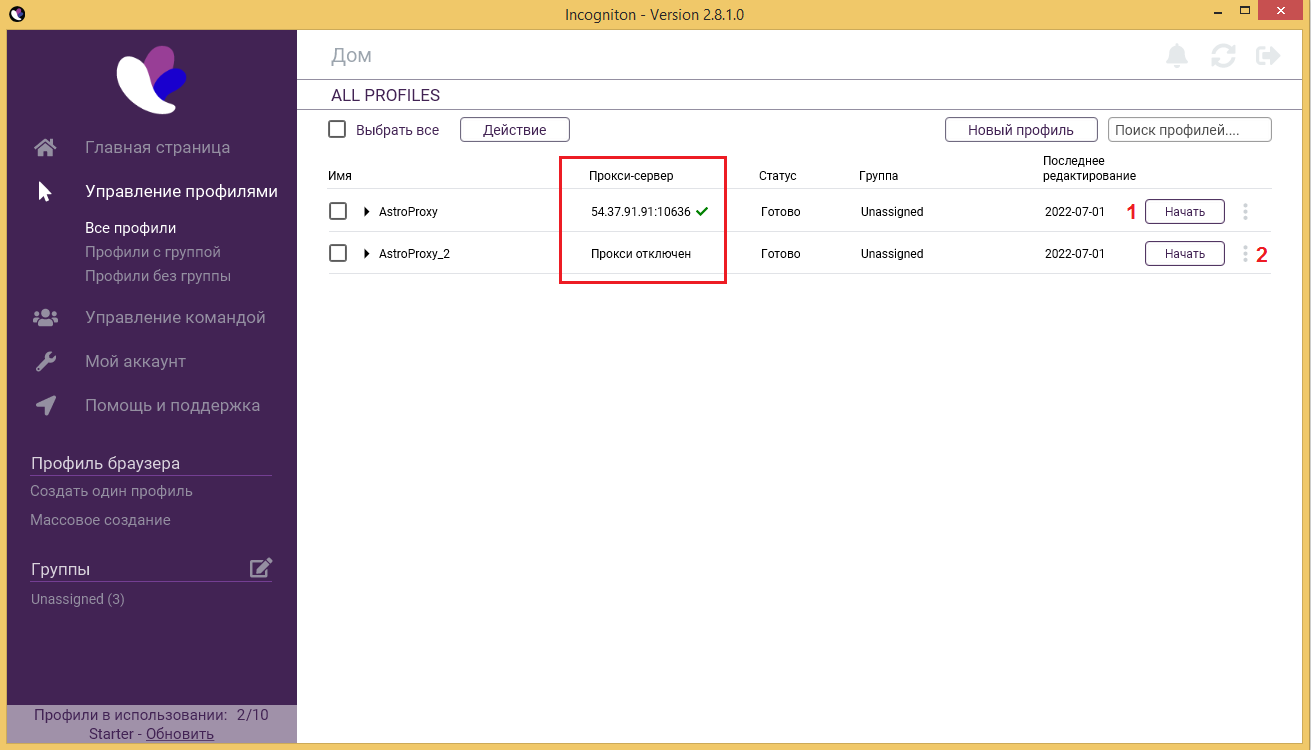Click the Имя column header
1311x750 pixels.
click(x=340, y=176)
